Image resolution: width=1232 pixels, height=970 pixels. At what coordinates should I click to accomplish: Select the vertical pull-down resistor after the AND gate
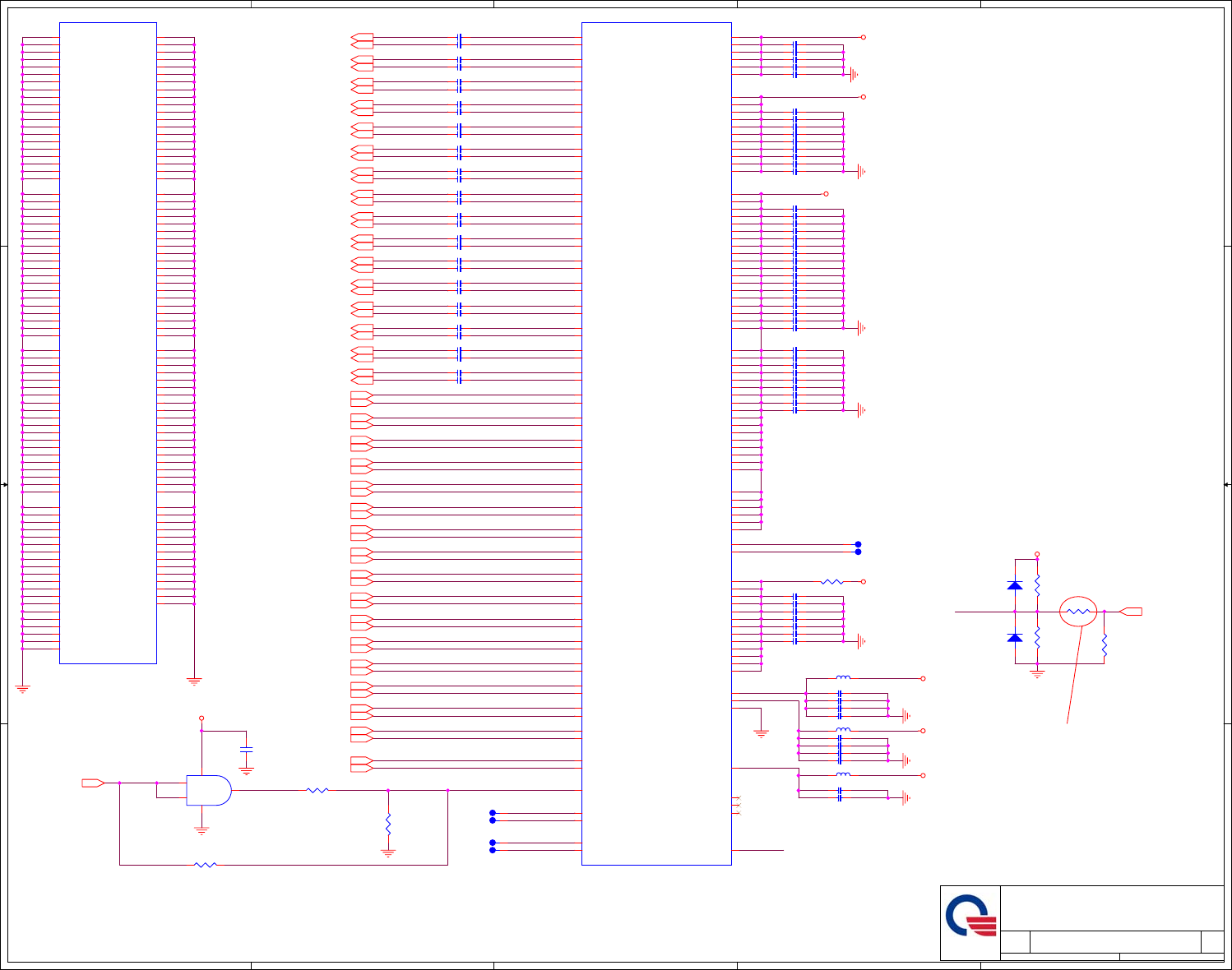(x=388, y=824)
